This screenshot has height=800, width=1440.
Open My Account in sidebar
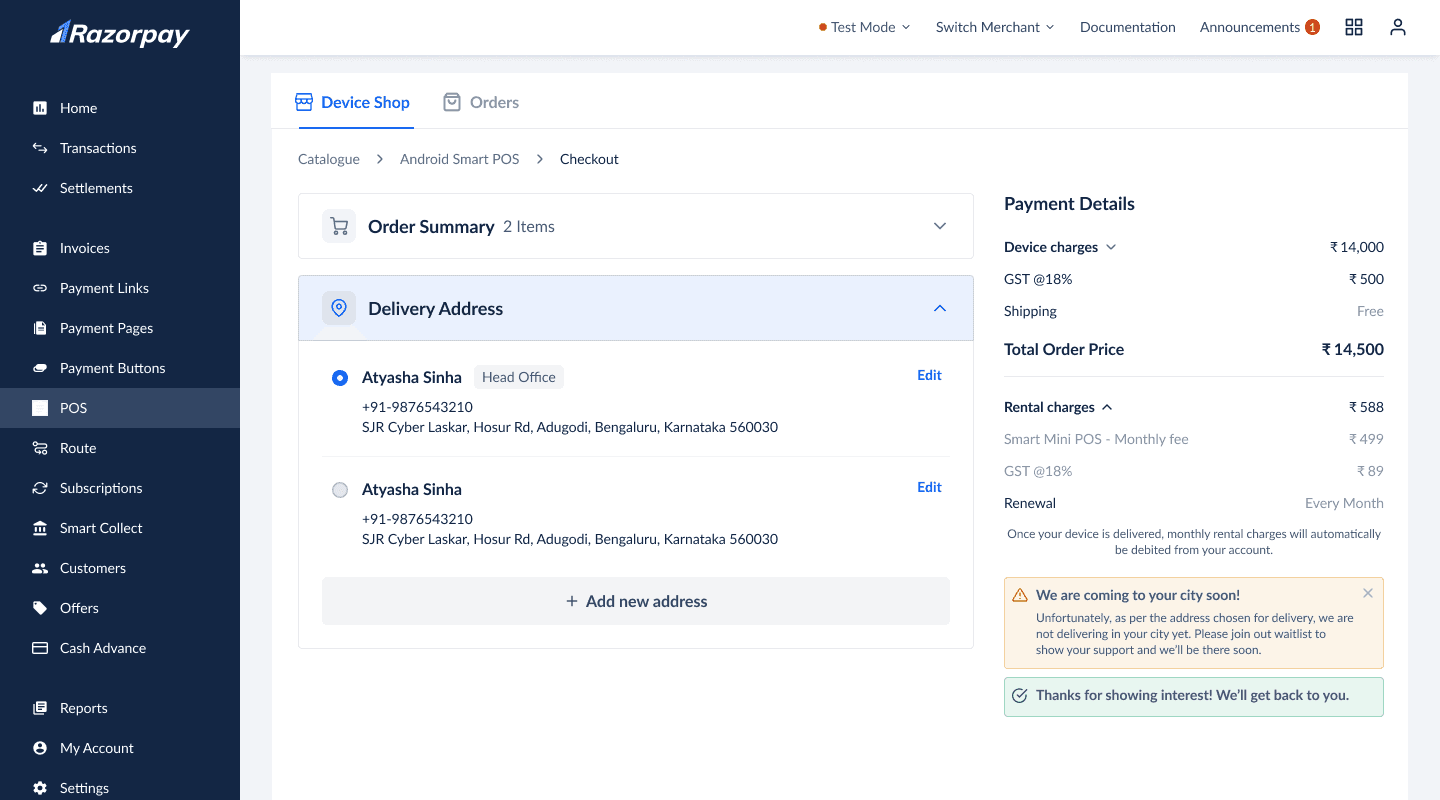pos(120,748)
